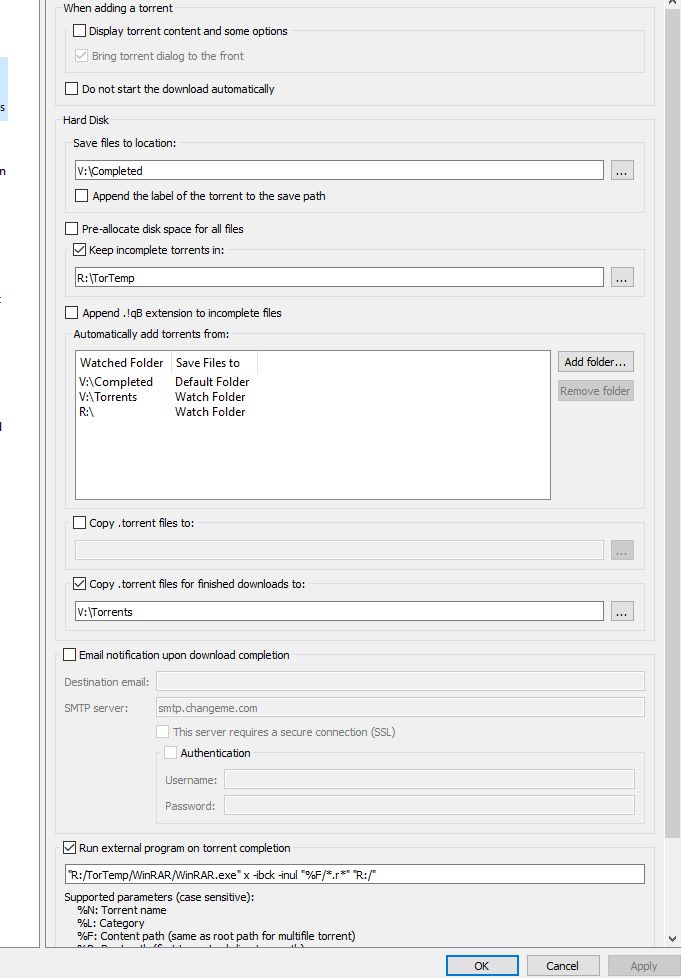Browse for the V:\Completed save location
Screen dimensions: 681x978
(622, 170)
